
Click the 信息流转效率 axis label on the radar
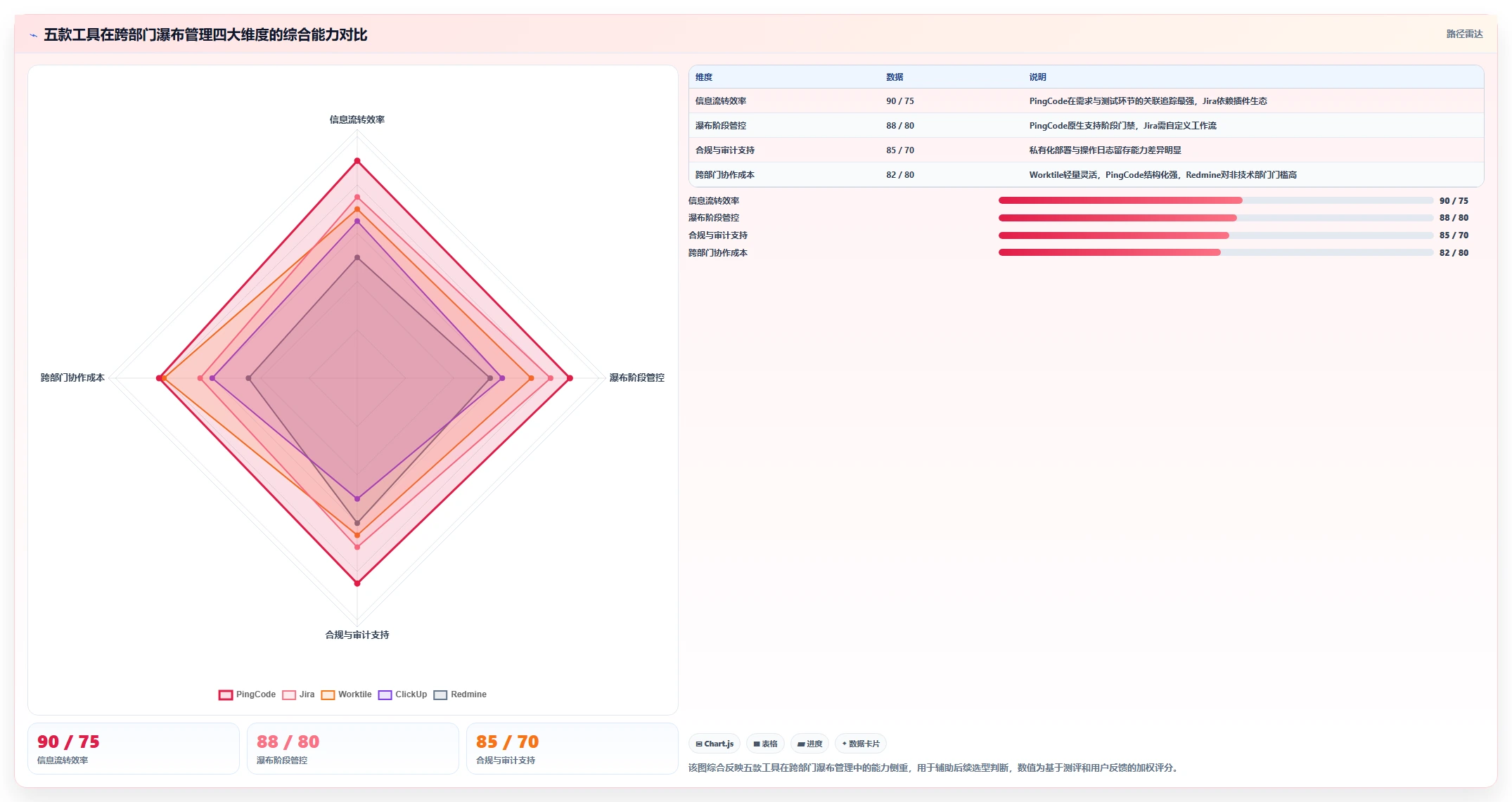tap(357, 119)
